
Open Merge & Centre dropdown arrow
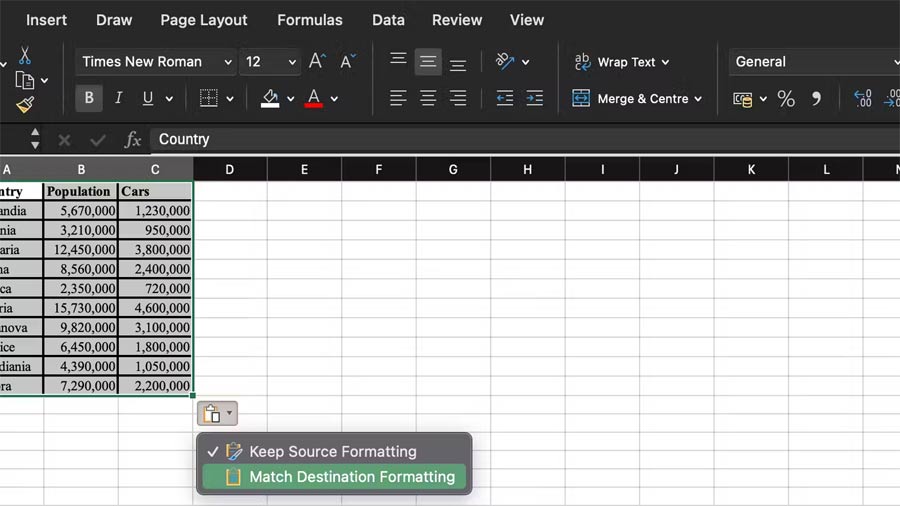698,99
